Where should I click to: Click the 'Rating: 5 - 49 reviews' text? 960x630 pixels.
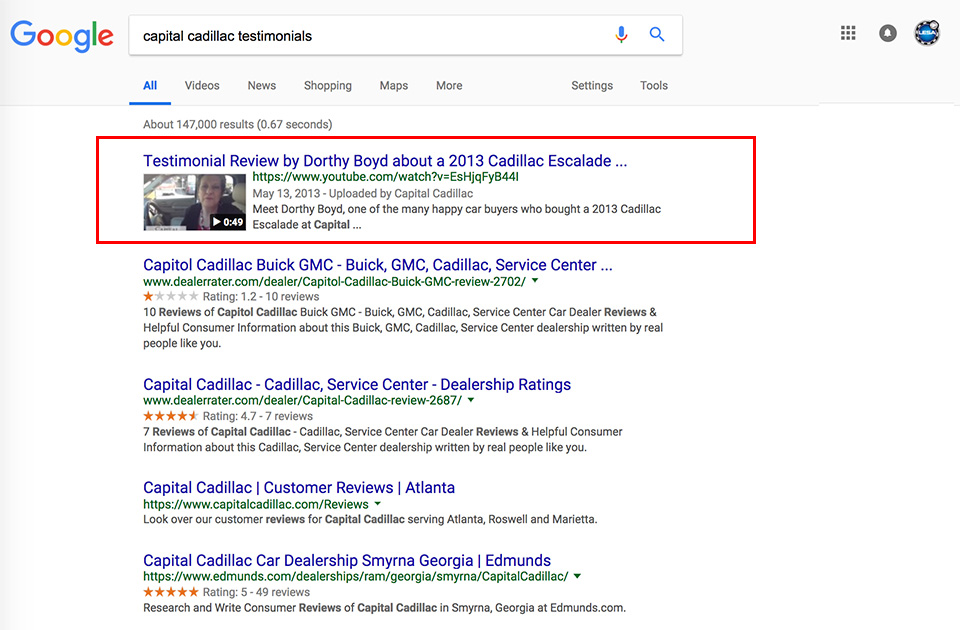coord(256,592)
